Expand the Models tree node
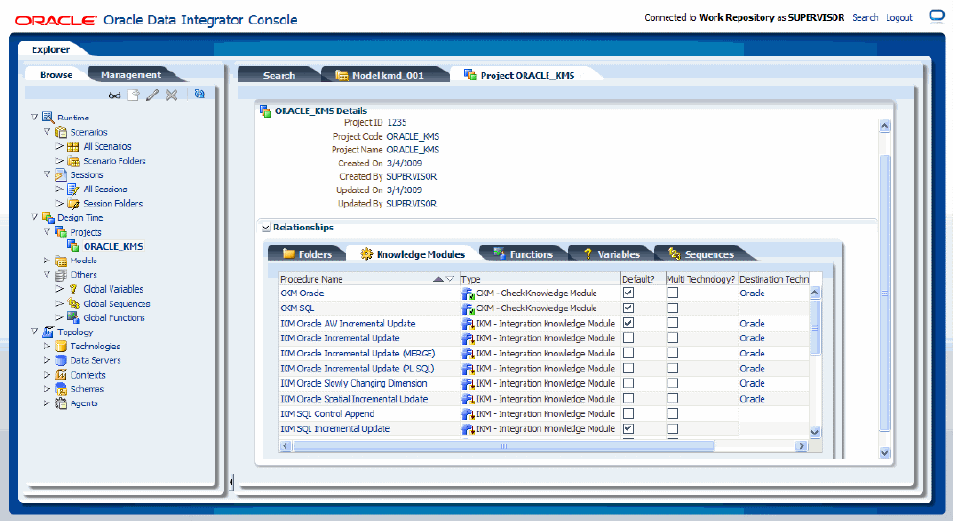Viewport: 953px width, 521px height. point(47,260)
